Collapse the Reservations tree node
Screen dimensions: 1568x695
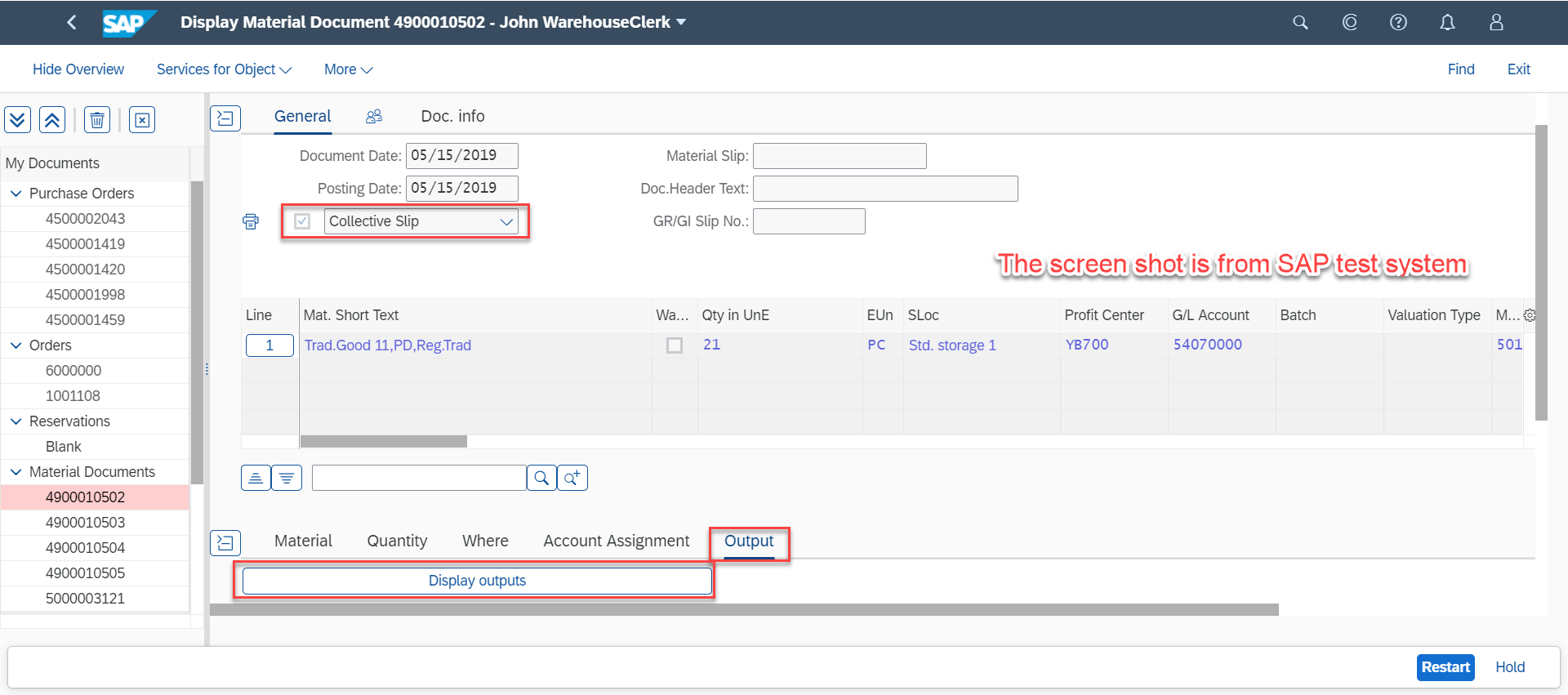click(x=16, y=421)
